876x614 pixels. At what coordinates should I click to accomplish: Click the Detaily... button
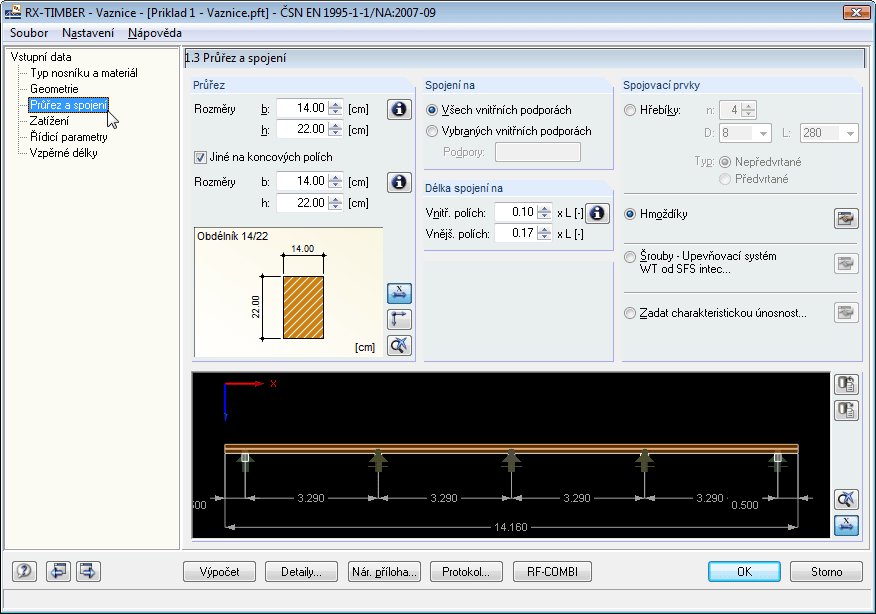tap(301, 572)
